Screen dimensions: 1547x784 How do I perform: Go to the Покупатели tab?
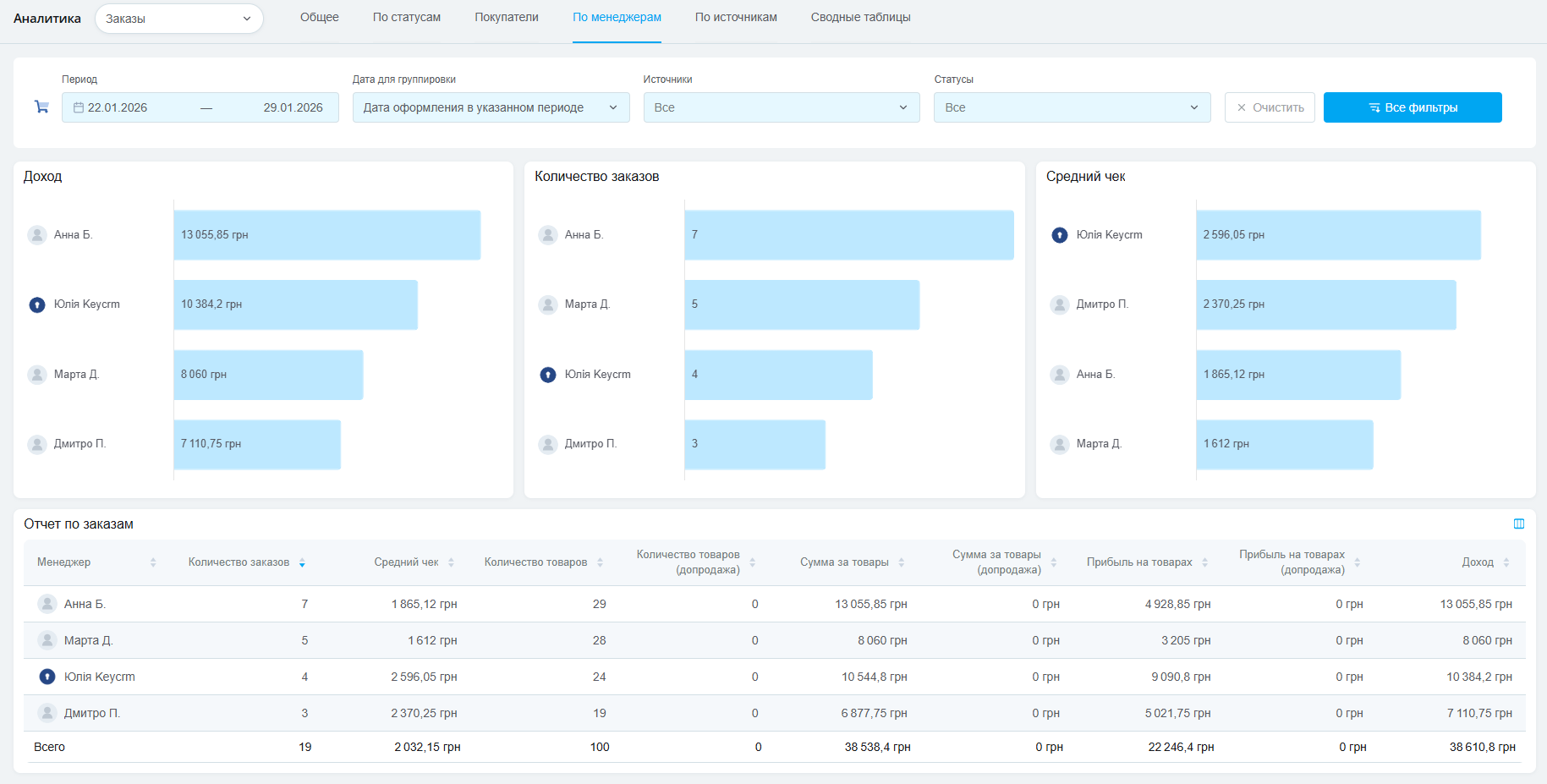pyautogui.click(x=506, y=18)
